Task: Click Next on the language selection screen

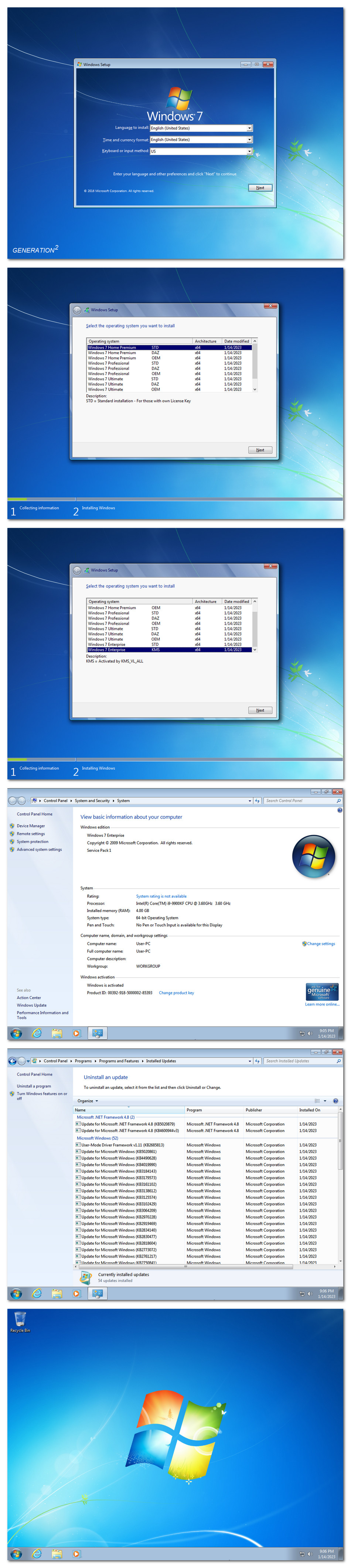Action: [260, 188]
